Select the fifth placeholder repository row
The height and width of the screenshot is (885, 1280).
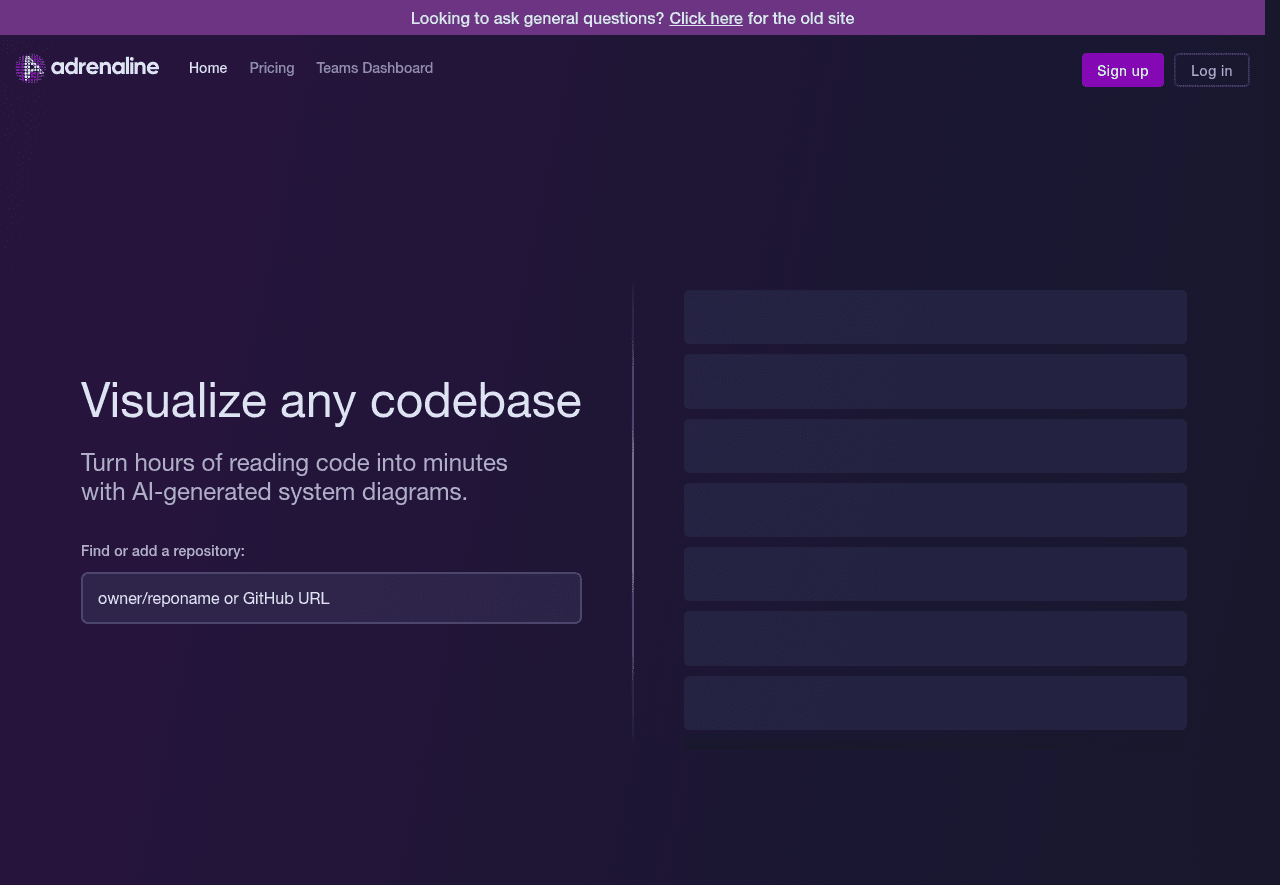click(x=935, y=574)
